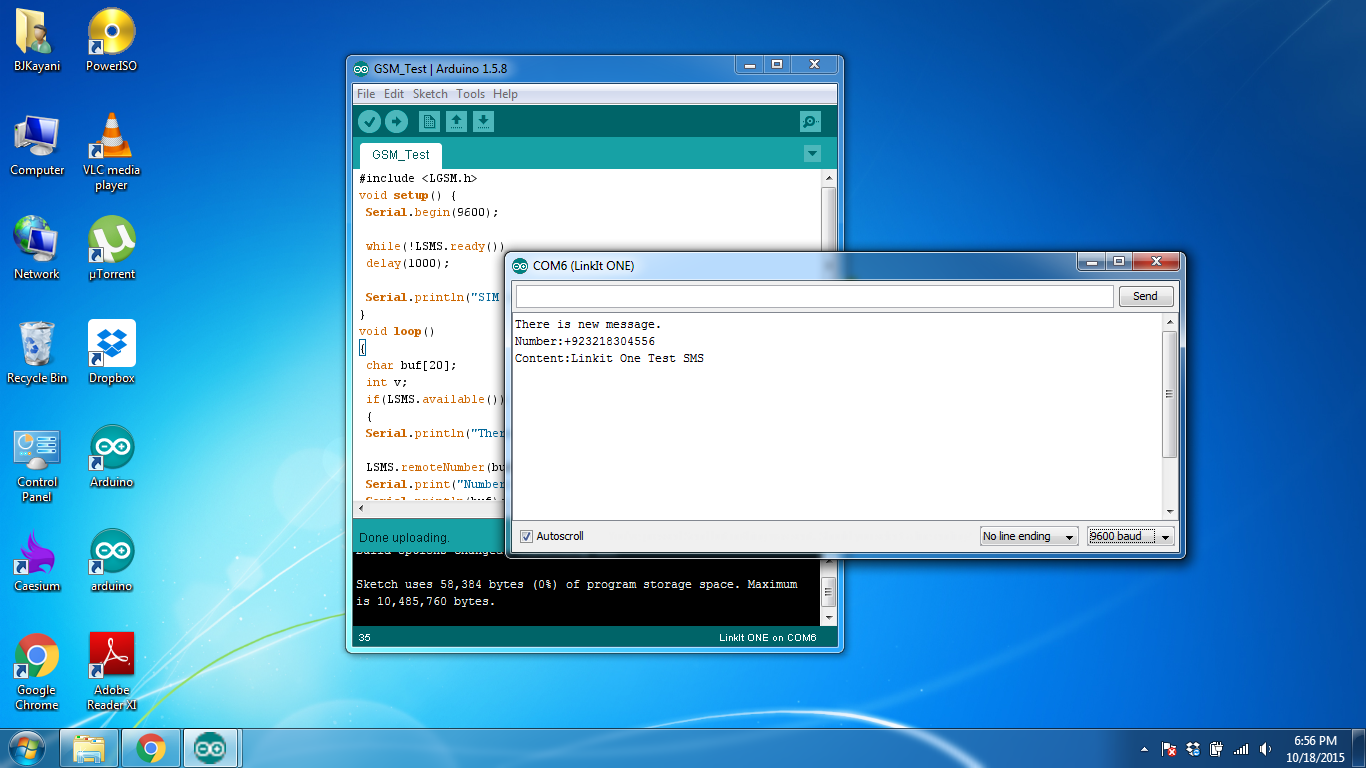Click the Verify sketch checkmark icon
Image resolution: width=1366 pixels, height=768 pixels.
[369, 121]
